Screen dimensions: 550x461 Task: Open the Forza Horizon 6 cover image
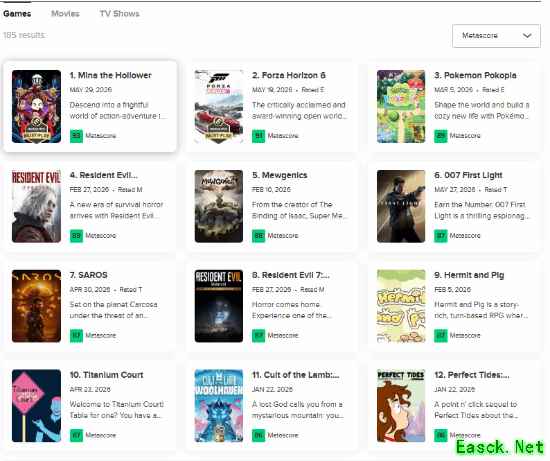pos(219,106)
